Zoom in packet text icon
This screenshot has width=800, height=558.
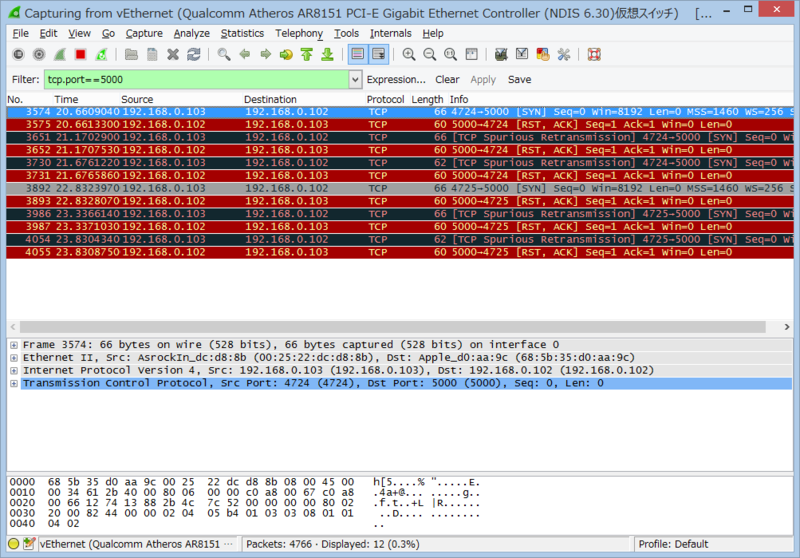[409, 54]
